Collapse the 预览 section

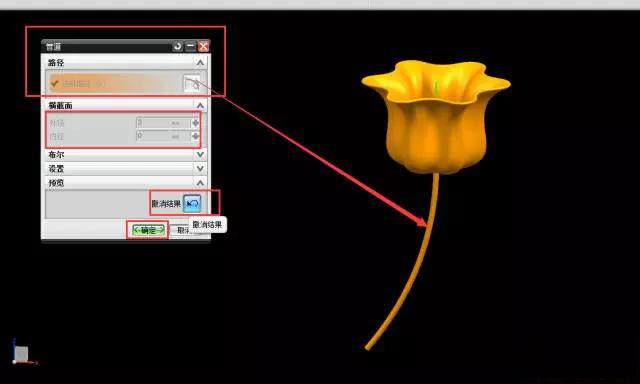[x=200, y=182]
